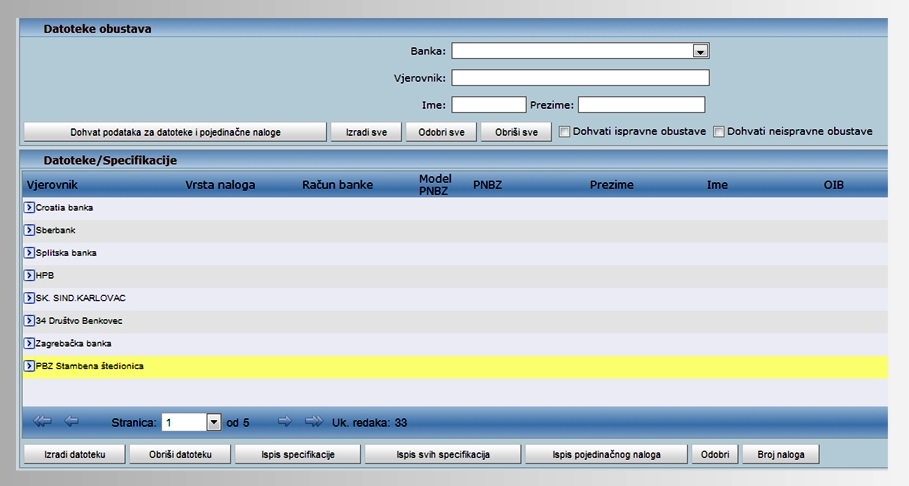Expand the Zagrebačka banka row
The width and height of the screenshot is (909, 486).
click(29, 343)
